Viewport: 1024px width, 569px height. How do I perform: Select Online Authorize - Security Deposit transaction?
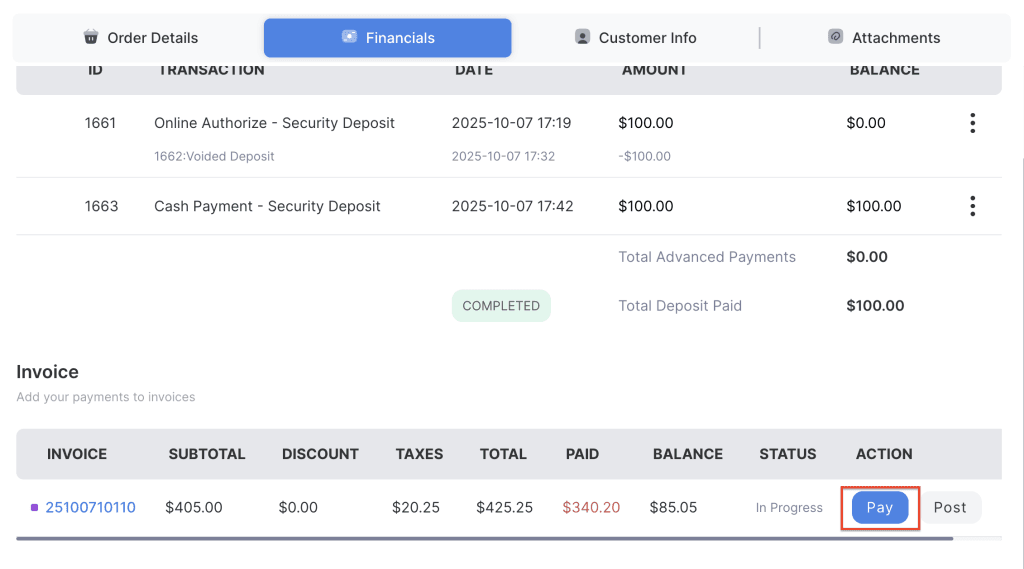(x=274, y=123)
